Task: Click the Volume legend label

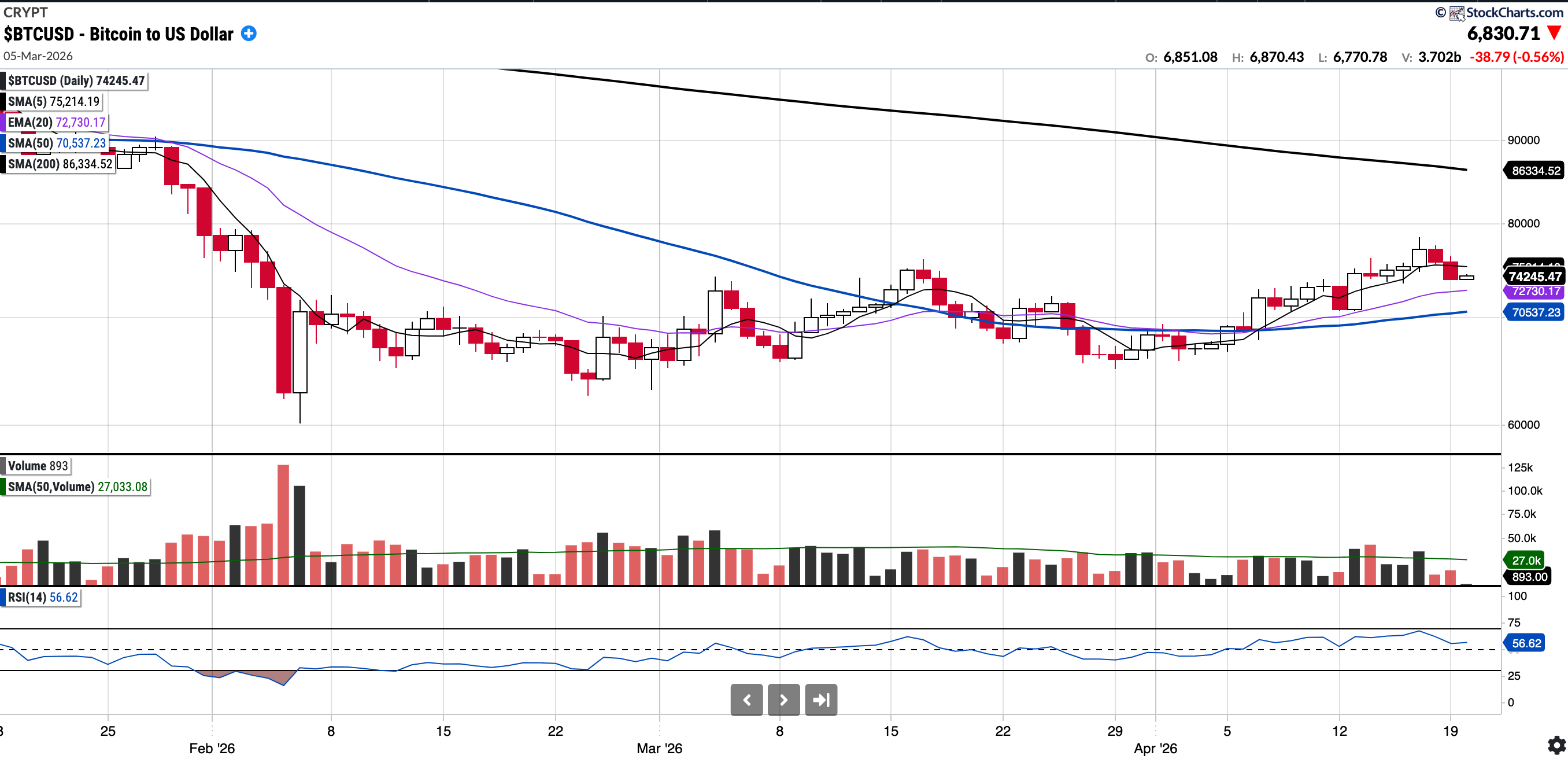Action: point(37,466)
